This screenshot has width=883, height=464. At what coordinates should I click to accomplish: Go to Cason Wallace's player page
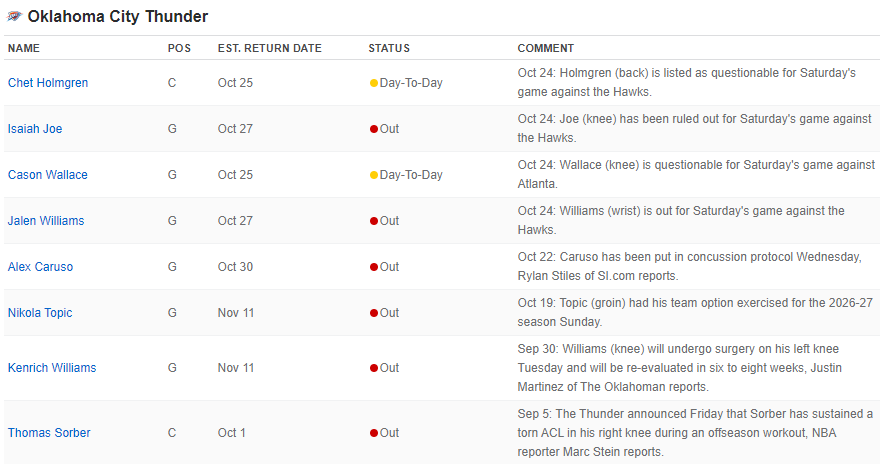coord(48,175)
